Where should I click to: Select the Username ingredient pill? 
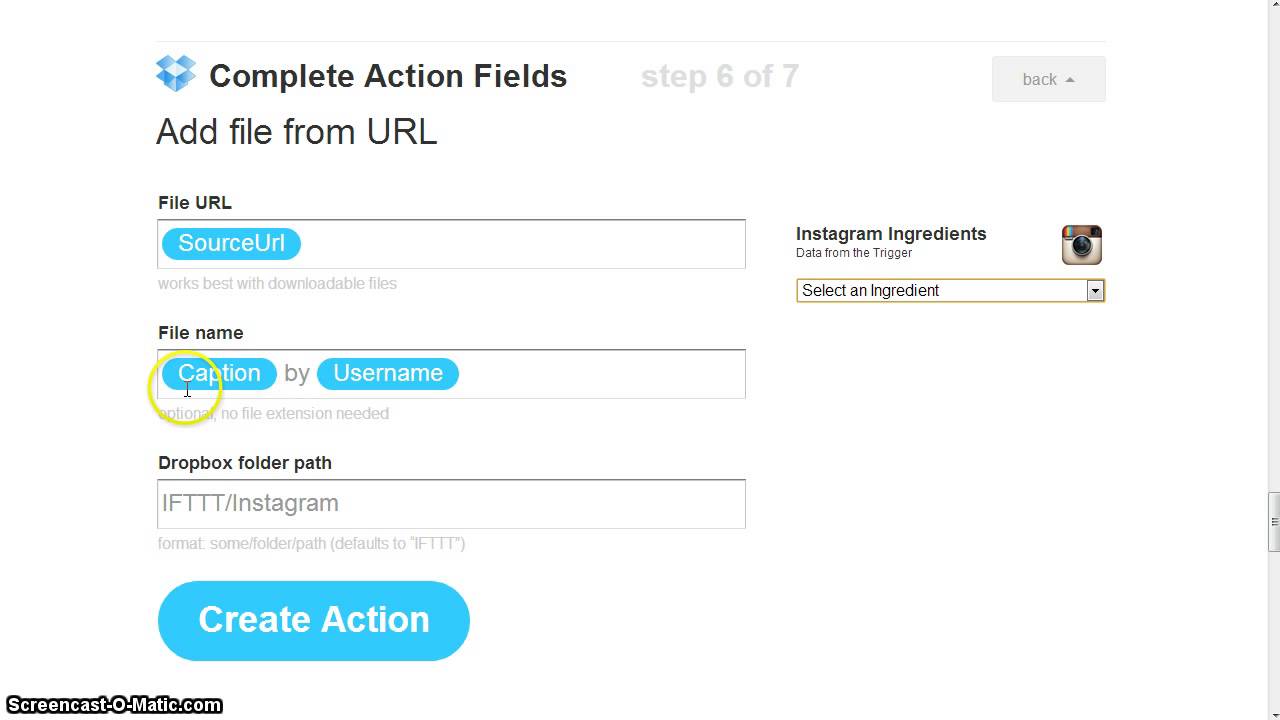[388, 373]
